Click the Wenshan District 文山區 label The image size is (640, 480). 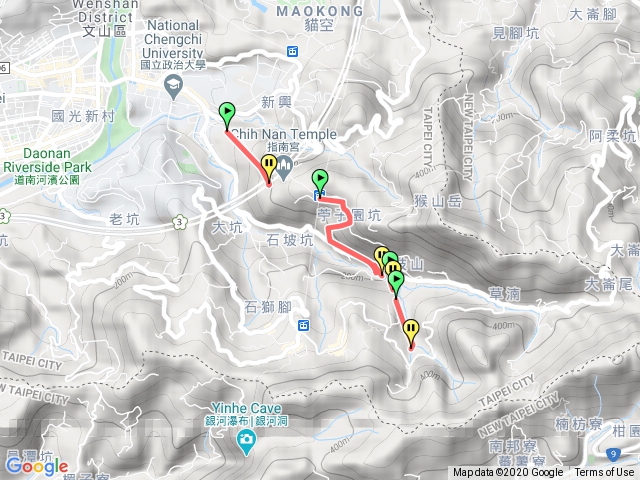click(105, 19)
